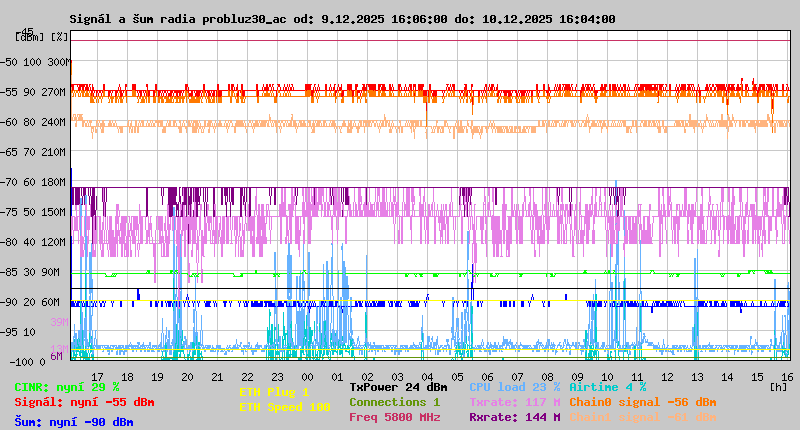Select the Connections 1 legend entry
The image size is (800, 430).
(394, 402)
